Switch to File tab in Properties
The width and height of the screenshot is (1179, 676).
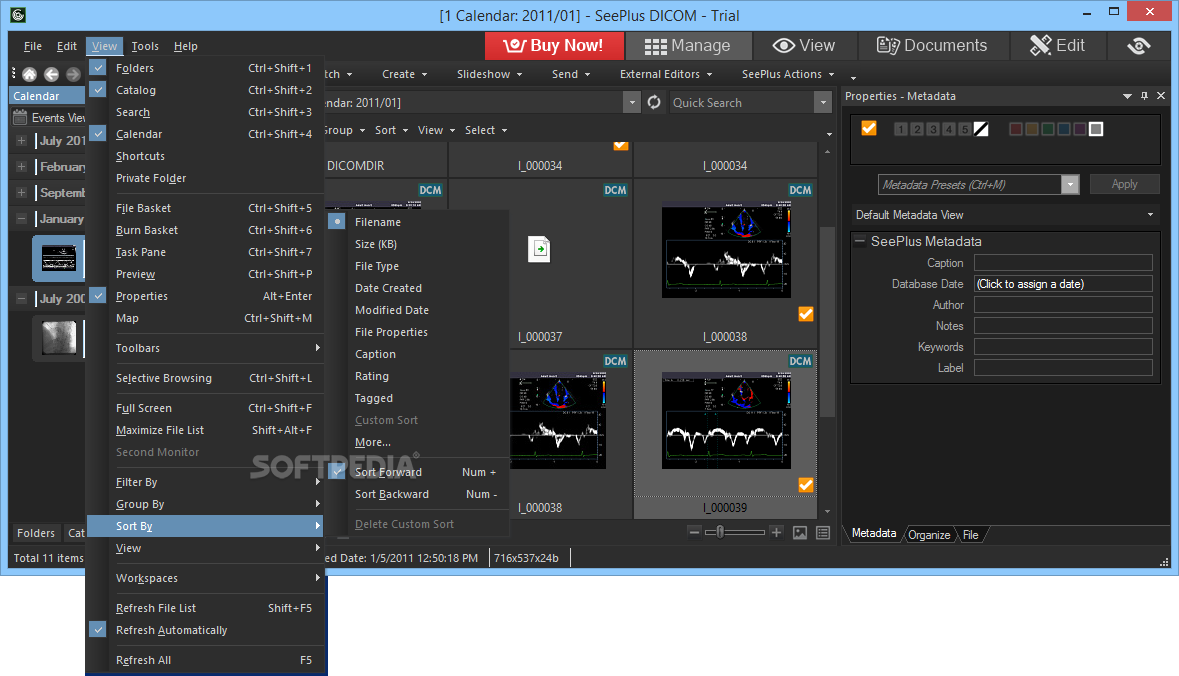click(x=971, y=535)
